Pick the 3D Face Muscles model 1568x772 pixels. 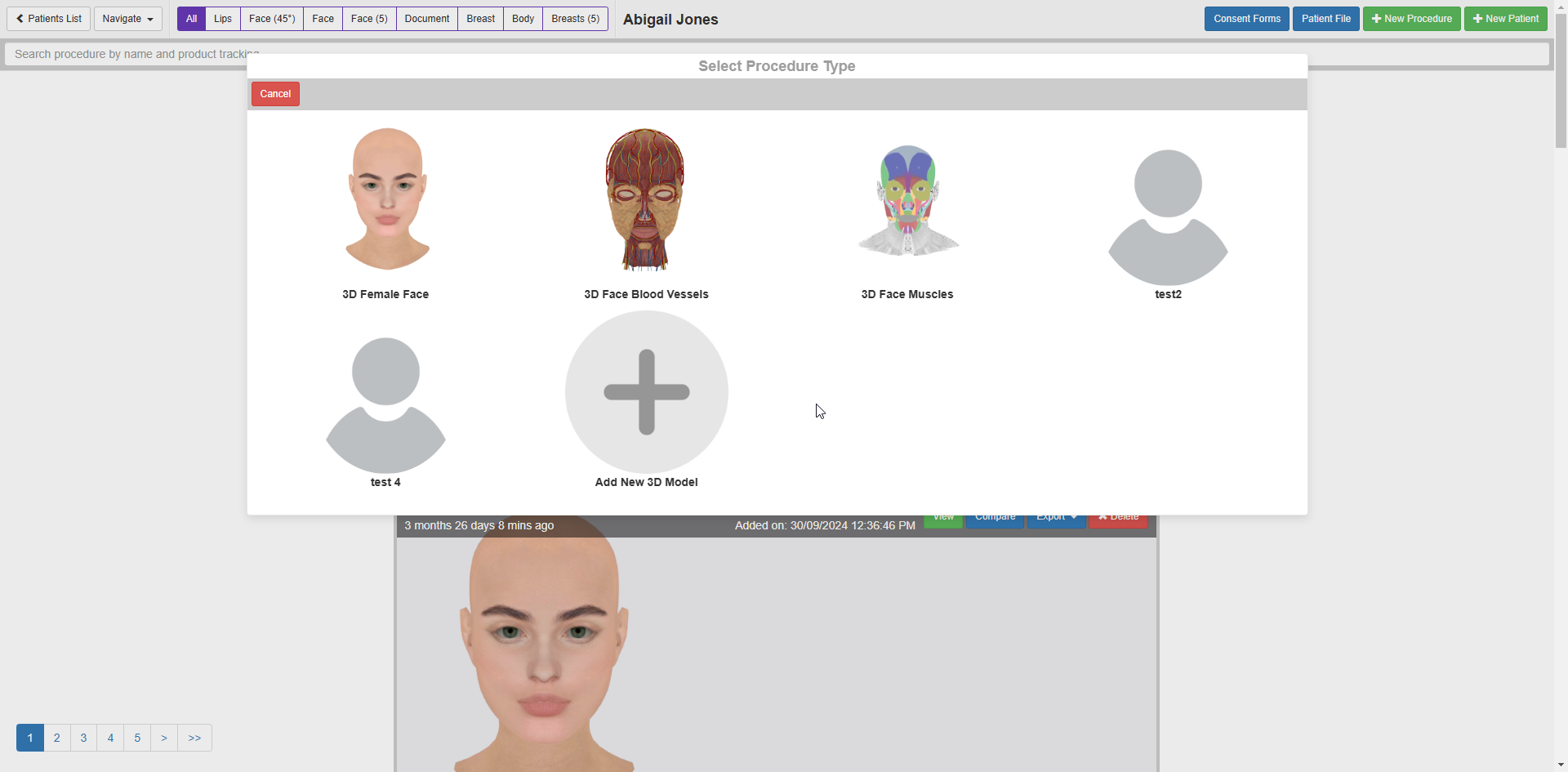tap(907, 202)
